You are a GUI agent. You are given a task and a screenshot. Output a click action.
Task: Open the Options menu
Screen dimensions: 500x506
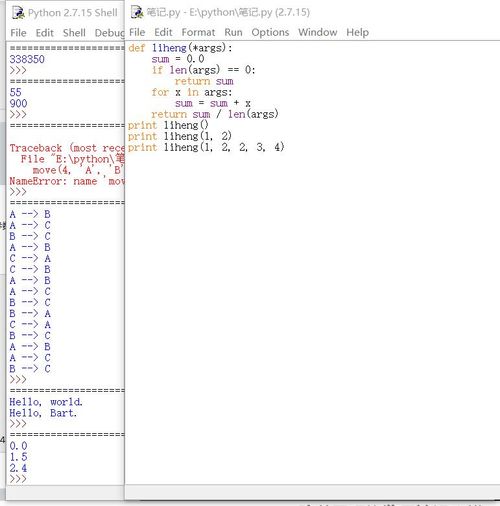point(270,32)
